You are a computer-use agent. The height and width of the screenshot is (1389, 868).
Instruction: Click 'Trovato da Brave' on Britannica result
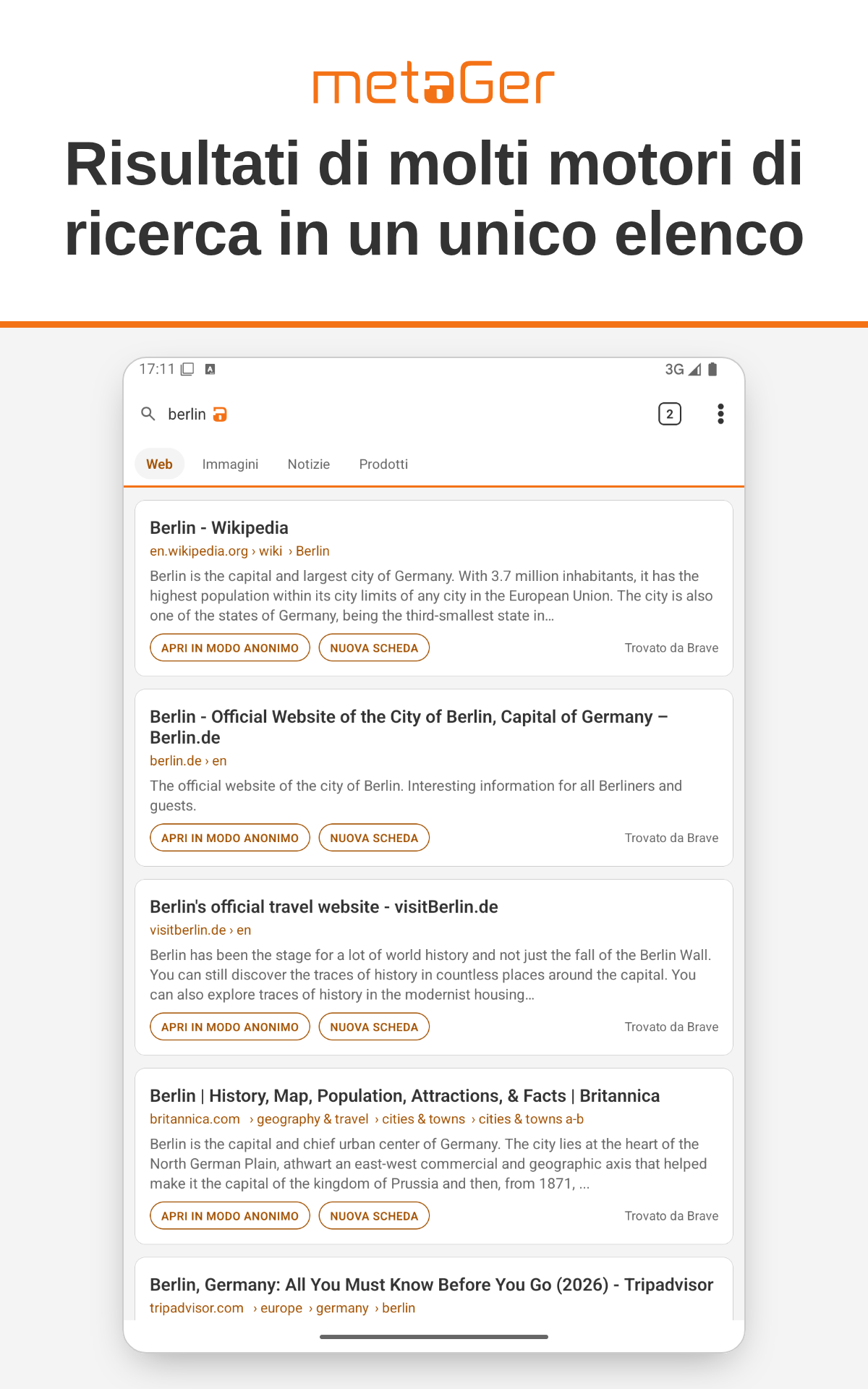[671, 1215]
